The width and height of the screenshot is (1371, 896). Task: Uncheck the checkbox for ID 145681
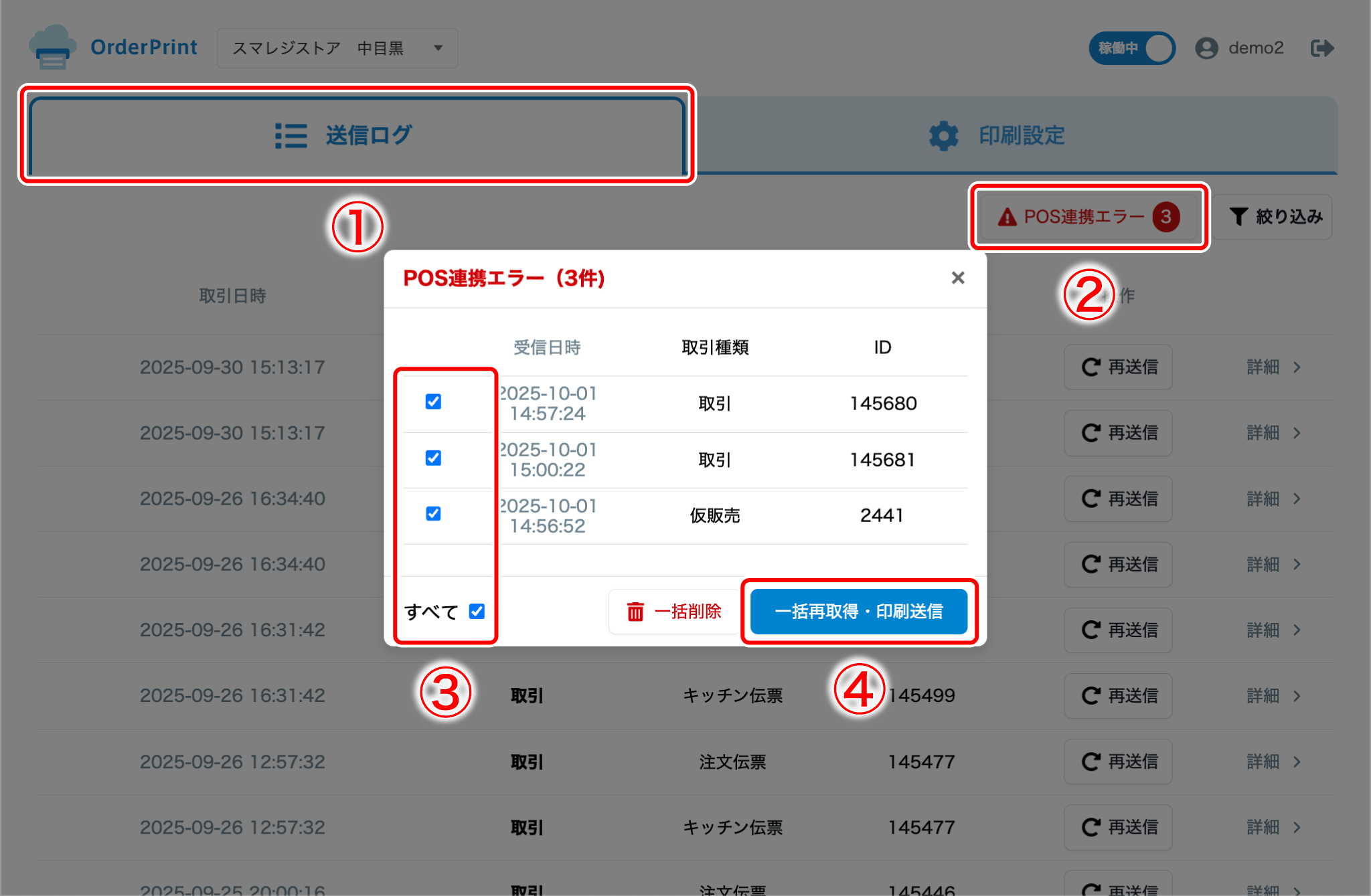pos(433,458)
